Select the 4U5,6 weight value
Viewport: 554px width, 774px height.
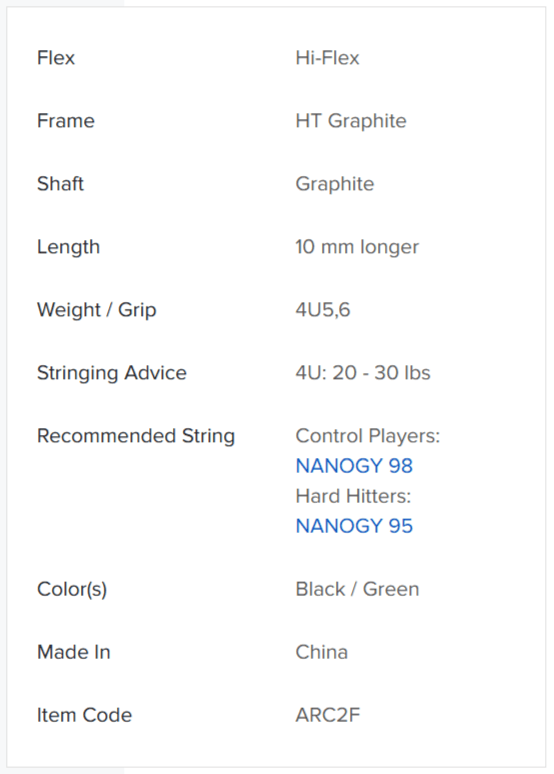(323, 310)
